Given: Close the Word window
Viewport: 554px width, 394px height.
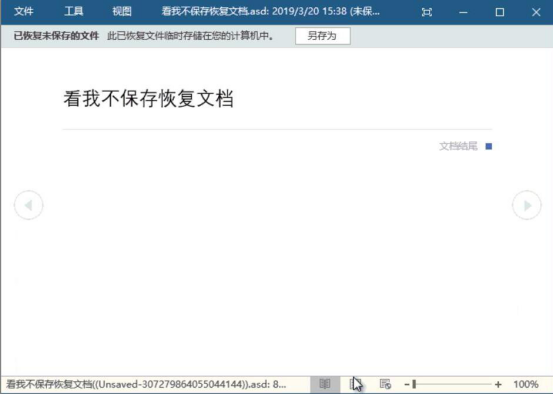Looking at the screenshot, I should [536, 12].
